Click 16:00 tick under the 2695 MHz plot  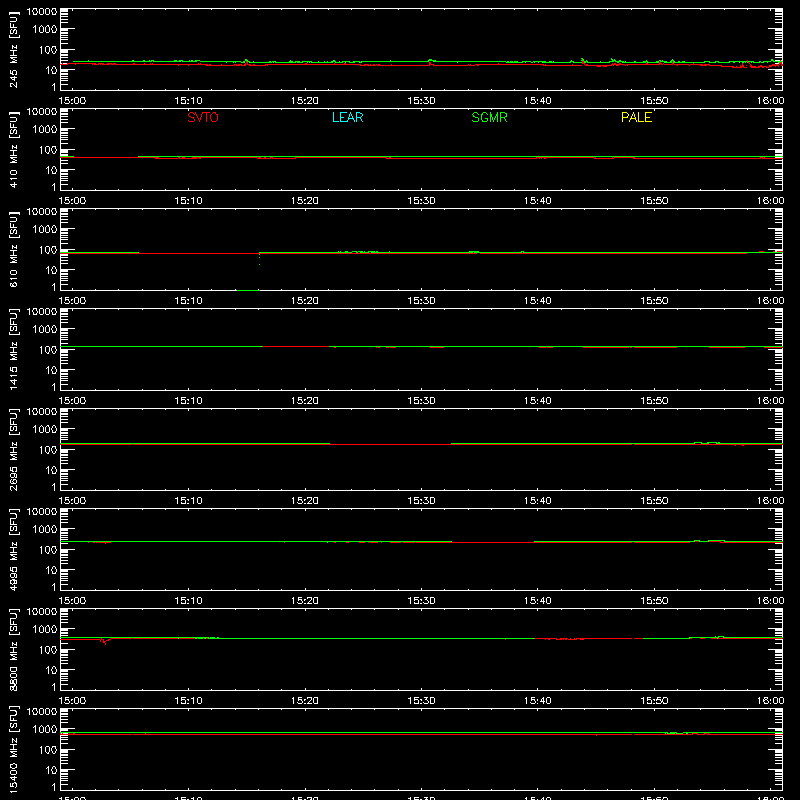tap(770, 501)
